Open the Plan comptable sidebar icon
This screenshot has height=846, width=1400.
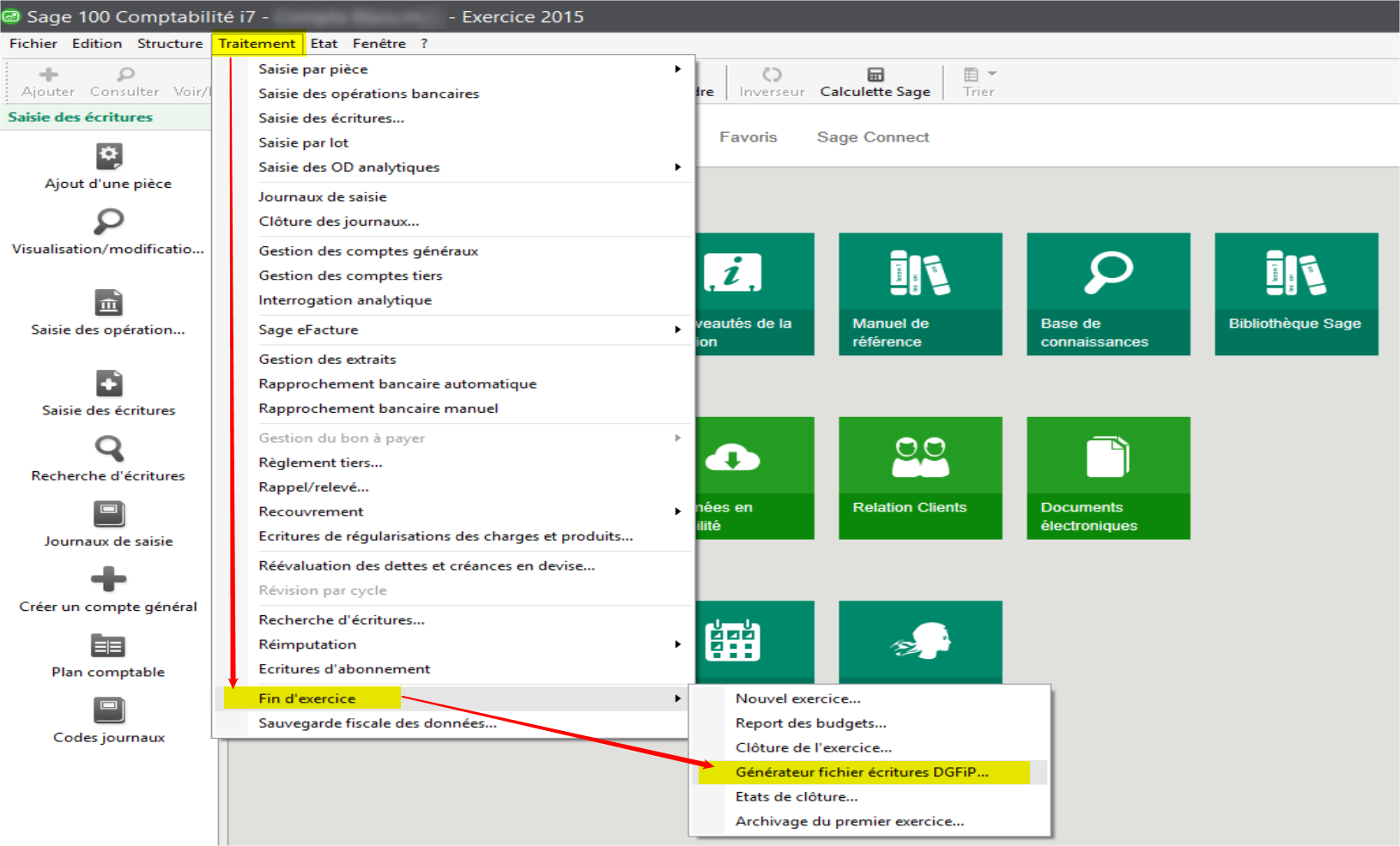click(x=108, y=645)
